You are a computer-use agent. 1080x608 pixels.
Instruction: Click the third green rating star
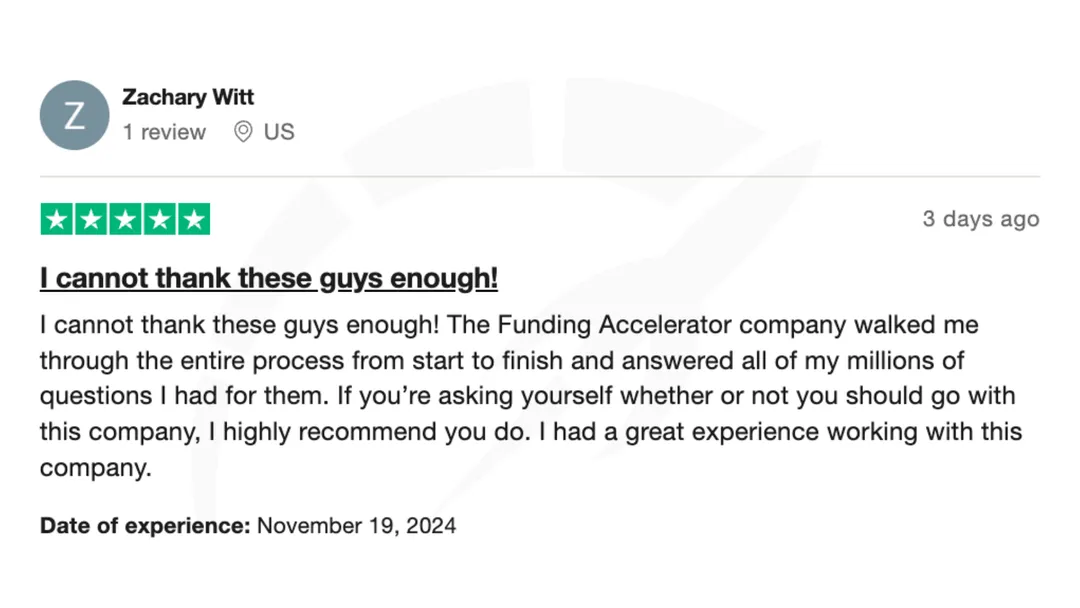[125, 220]
